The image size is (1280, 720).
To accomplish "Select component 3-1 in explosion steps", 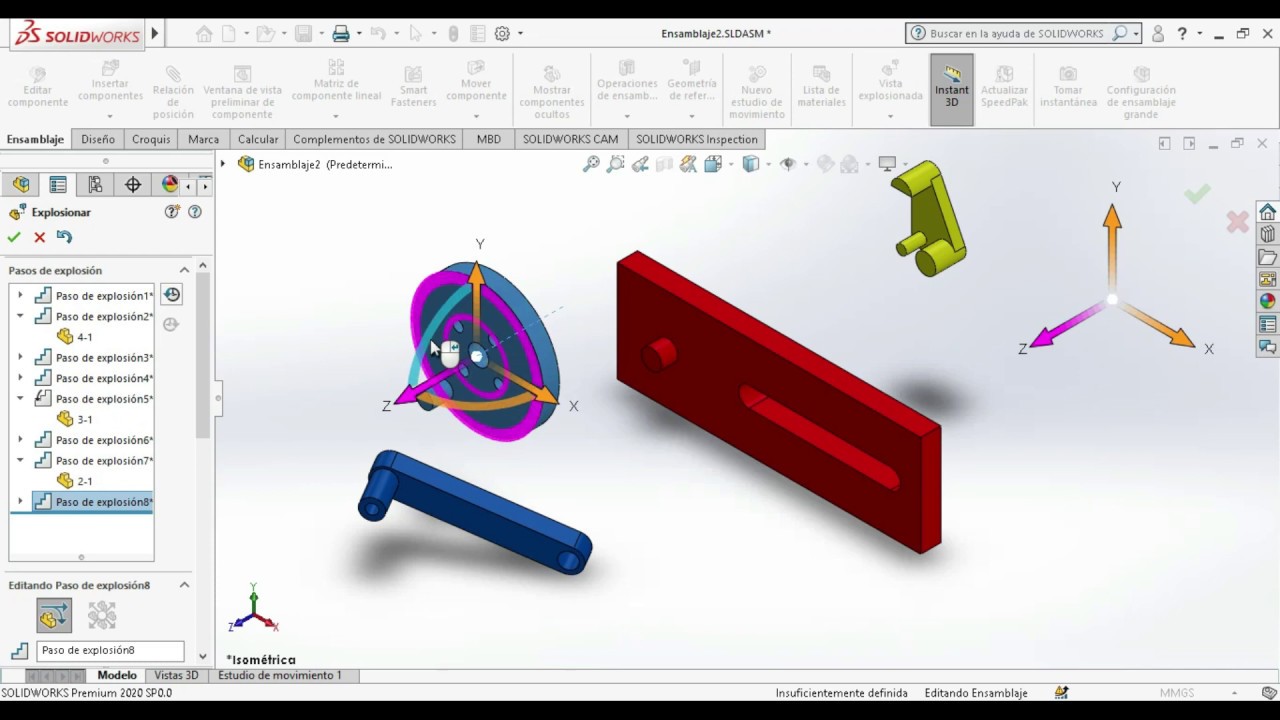I will click(75, 419).
